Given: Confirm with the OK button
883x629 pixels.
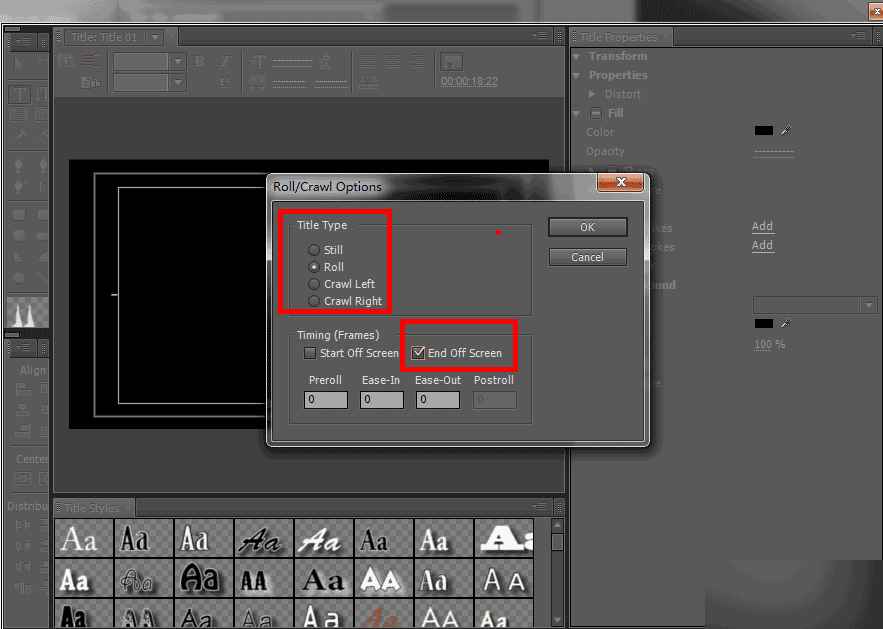Looking at the screenshot, I should click(x=587, y=227).
